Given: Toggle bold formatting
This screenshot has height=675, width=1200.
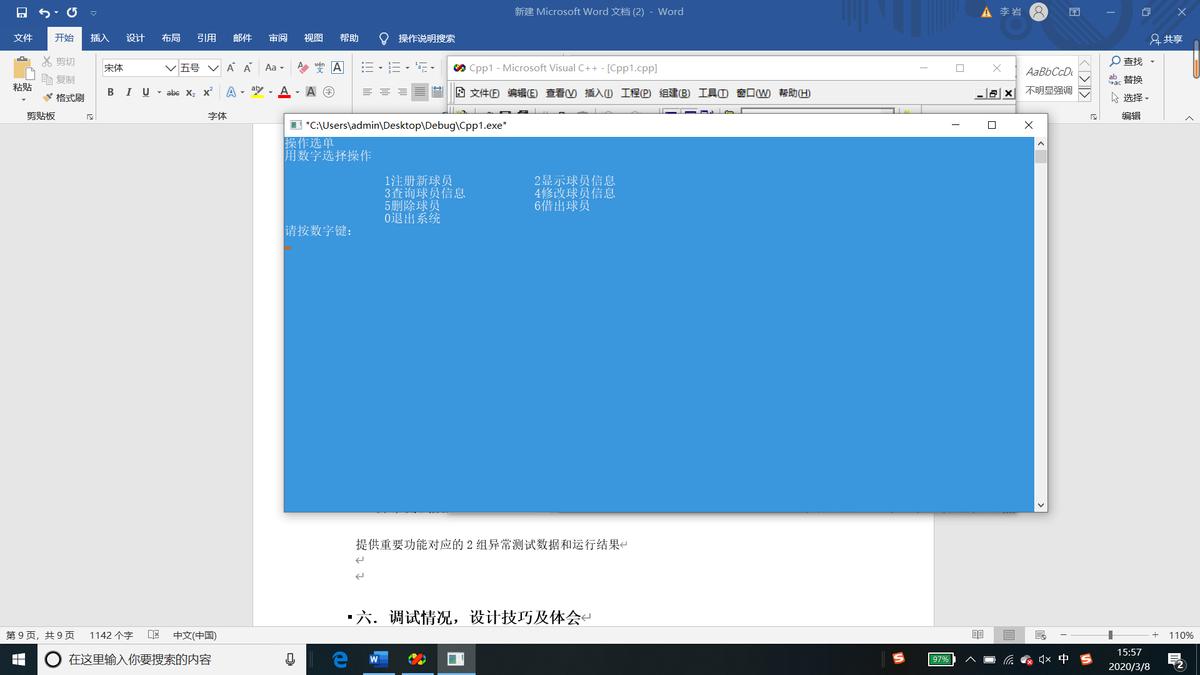Looking at the screenshot, I should (110, 92).
